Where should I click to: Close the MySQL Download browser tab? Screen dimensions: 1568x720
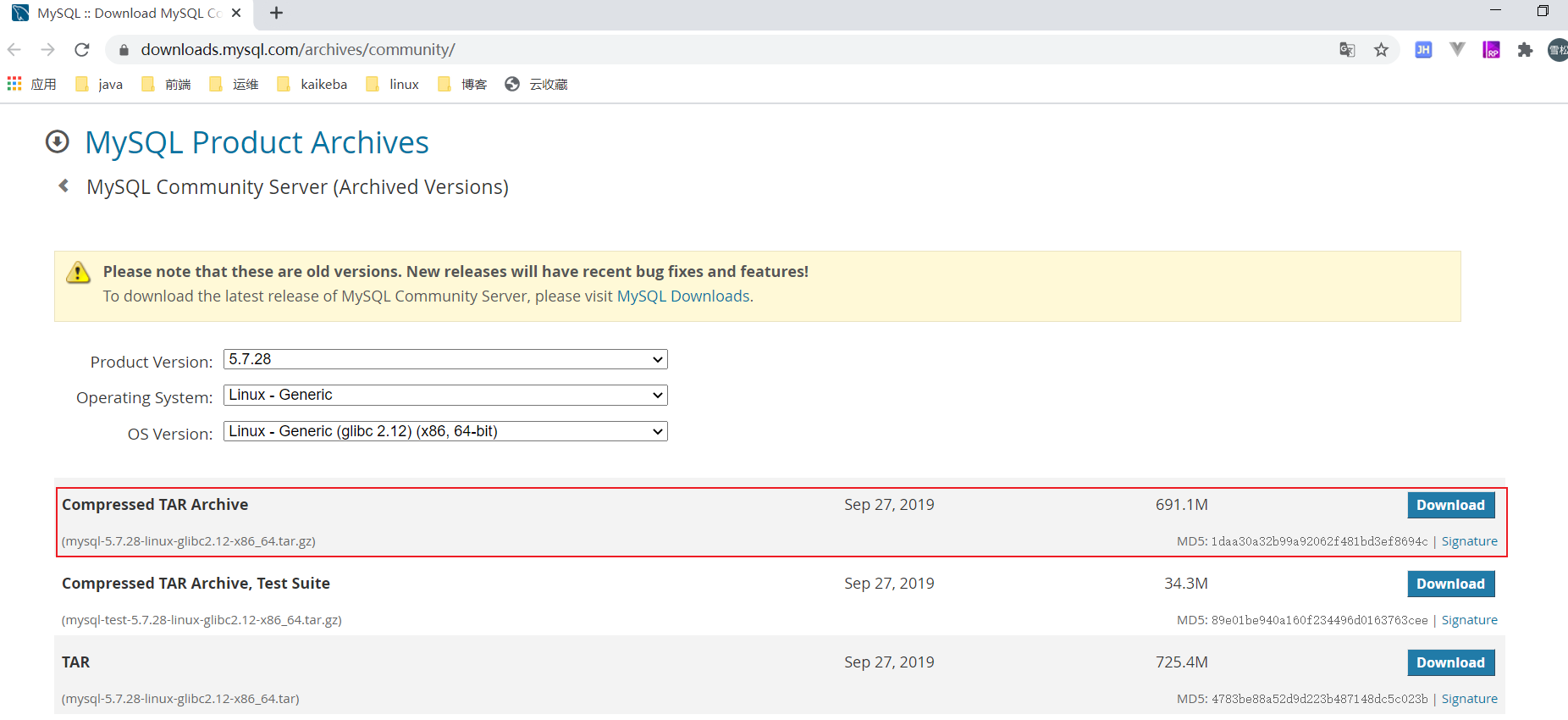236,13
